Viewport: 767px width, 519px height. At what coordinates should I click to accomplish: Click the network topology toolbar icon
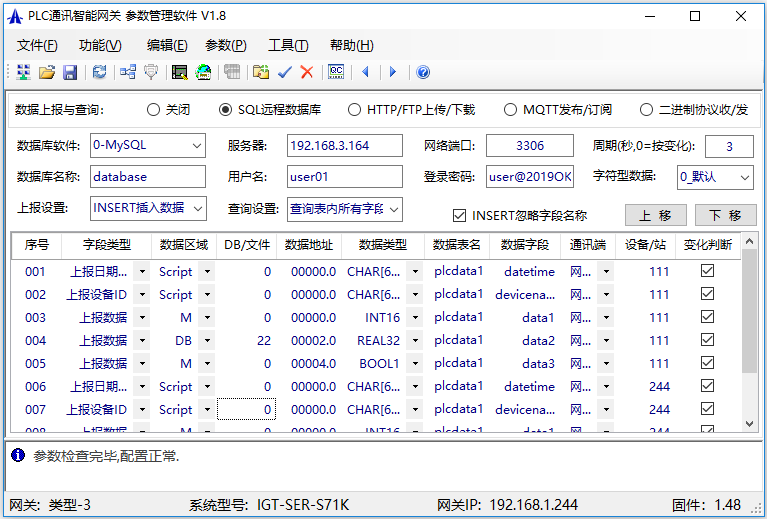click(x=128, y=72)
